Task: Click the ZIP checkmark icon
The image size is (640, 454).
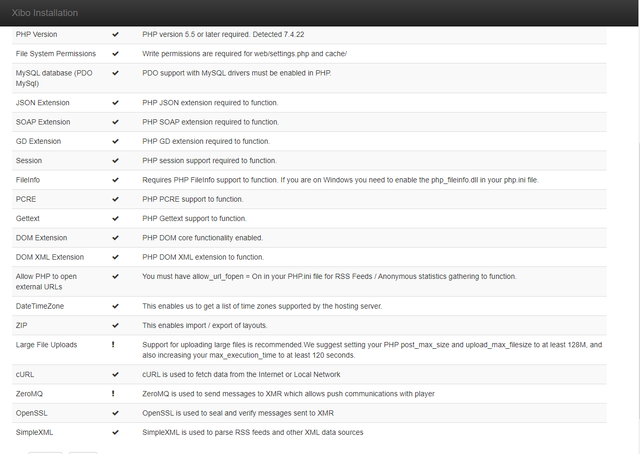Action: pyautogui.click(x=116, y=325)
